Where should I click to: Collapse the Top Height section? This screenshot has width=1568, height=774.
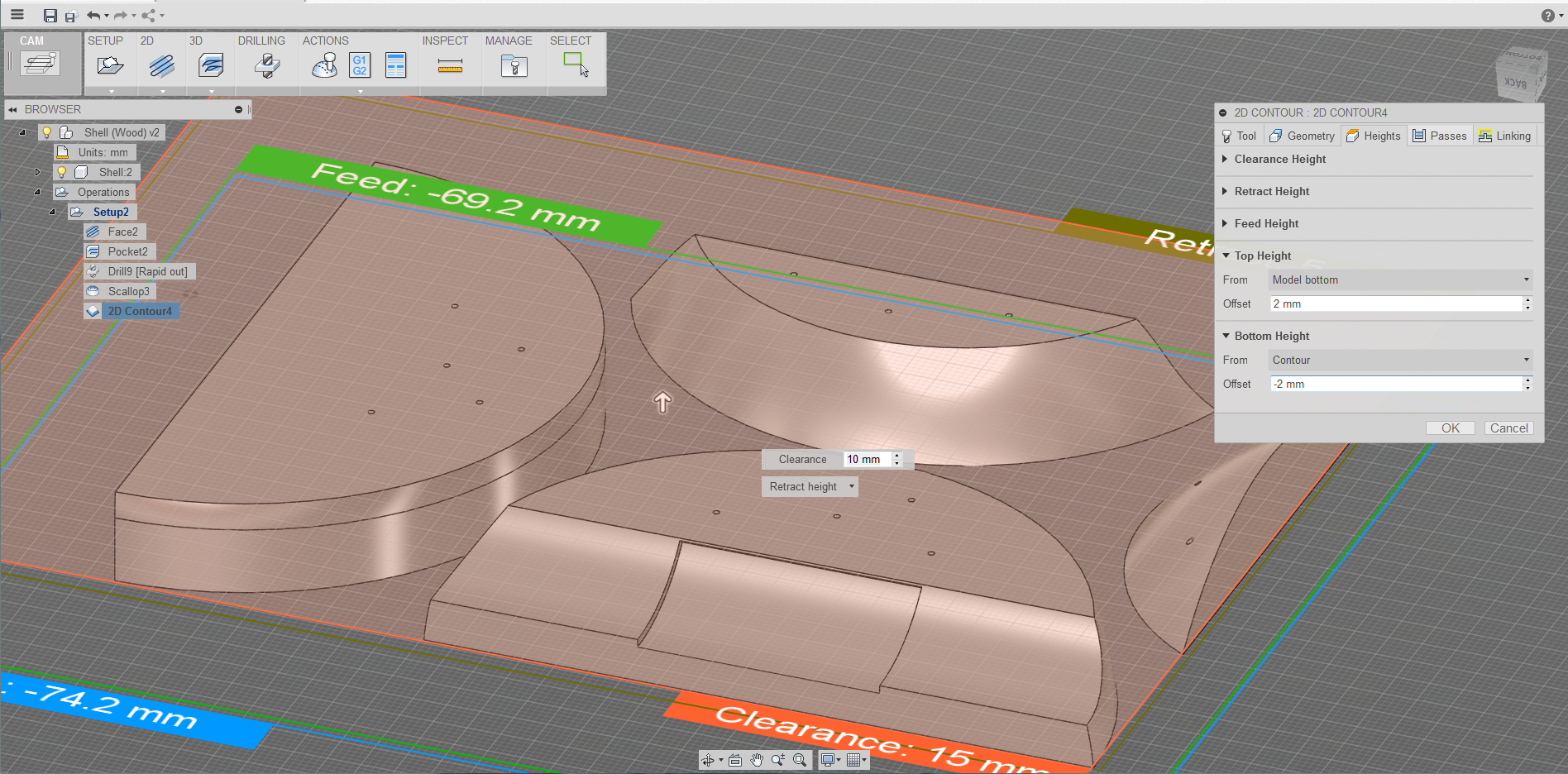(x=1226, y=256)
